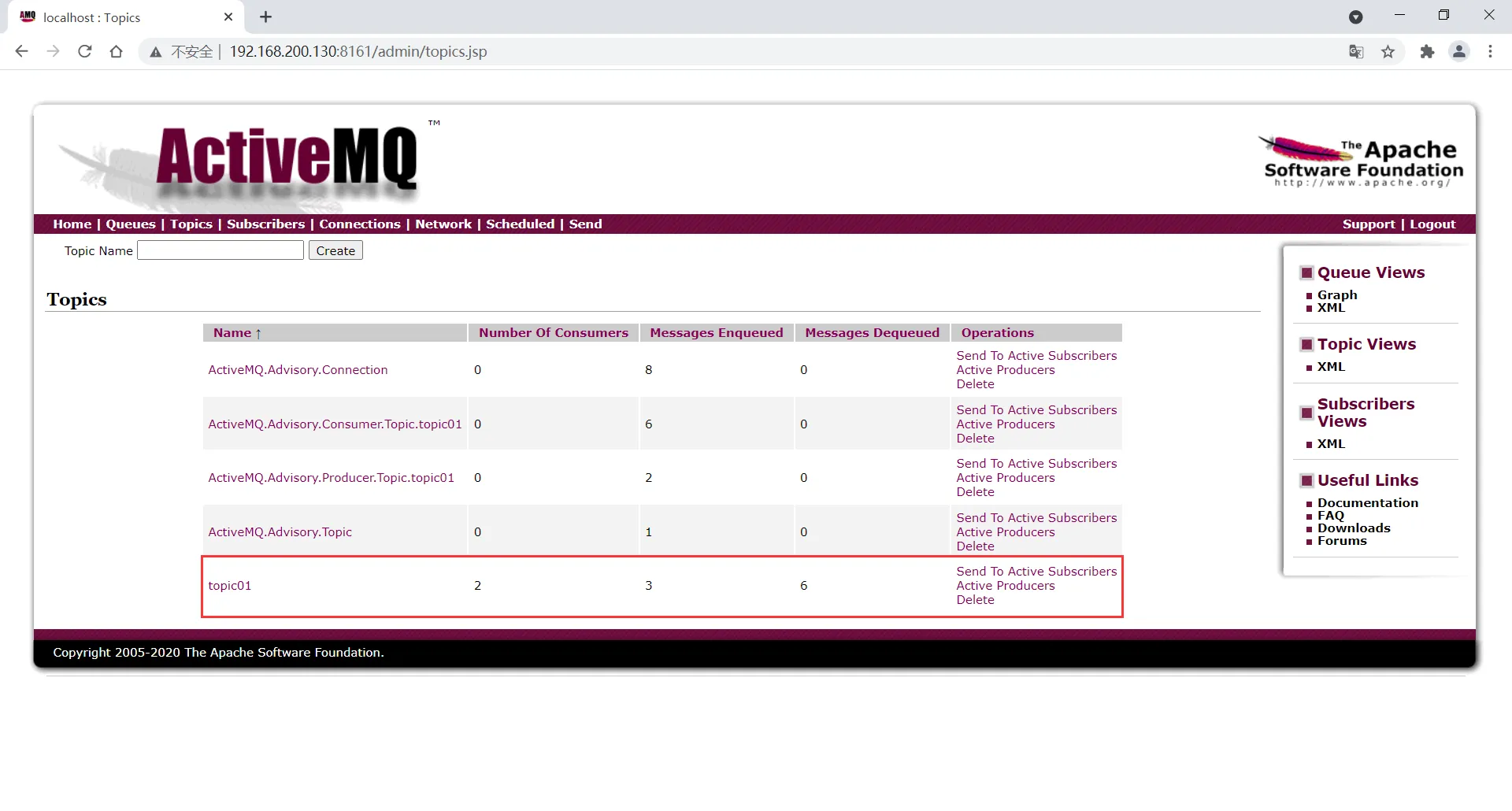Click the translate page icon
This screenshot has height=811, width=1512.
(1356, 52)
